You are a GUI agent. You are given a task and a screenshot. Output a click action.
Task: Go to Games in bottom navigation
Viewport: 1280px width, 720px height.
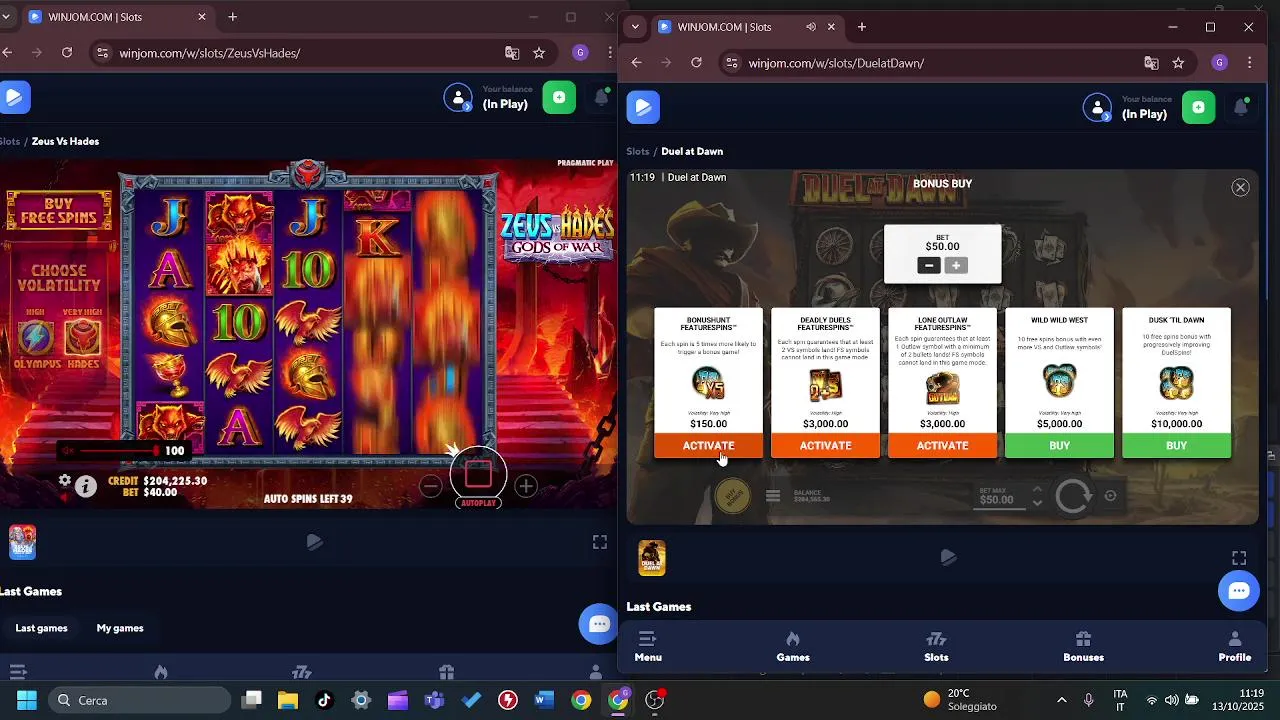coord(793,647)
